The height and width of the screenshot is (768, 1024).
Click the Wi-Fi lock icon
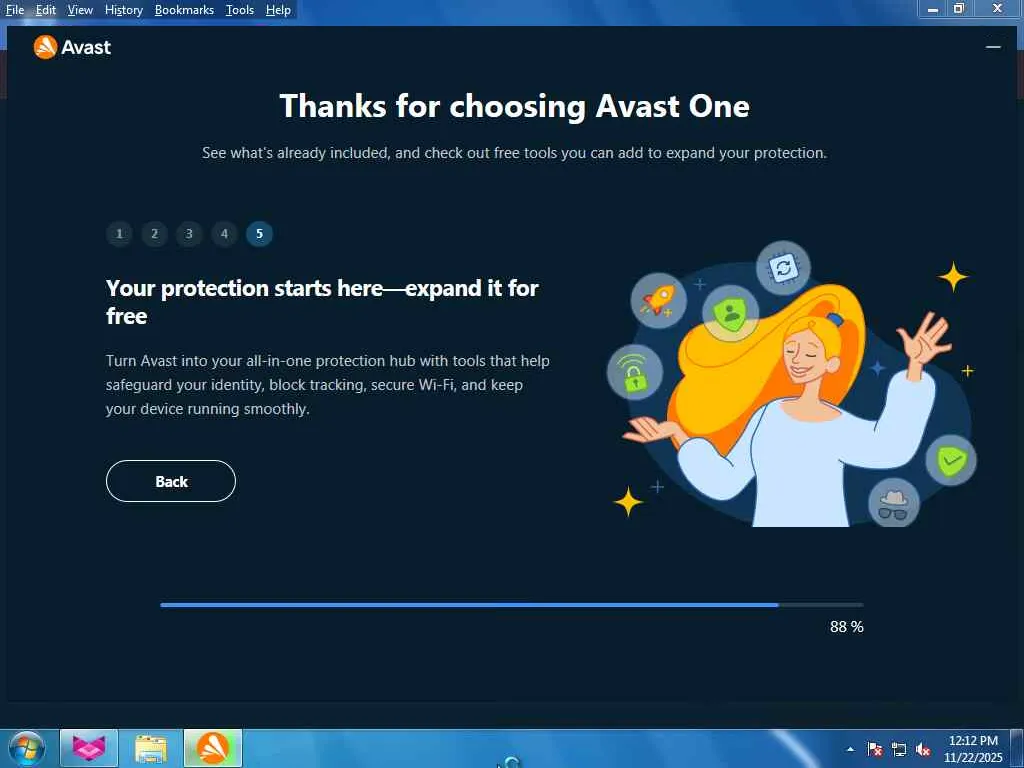(635, 372)
